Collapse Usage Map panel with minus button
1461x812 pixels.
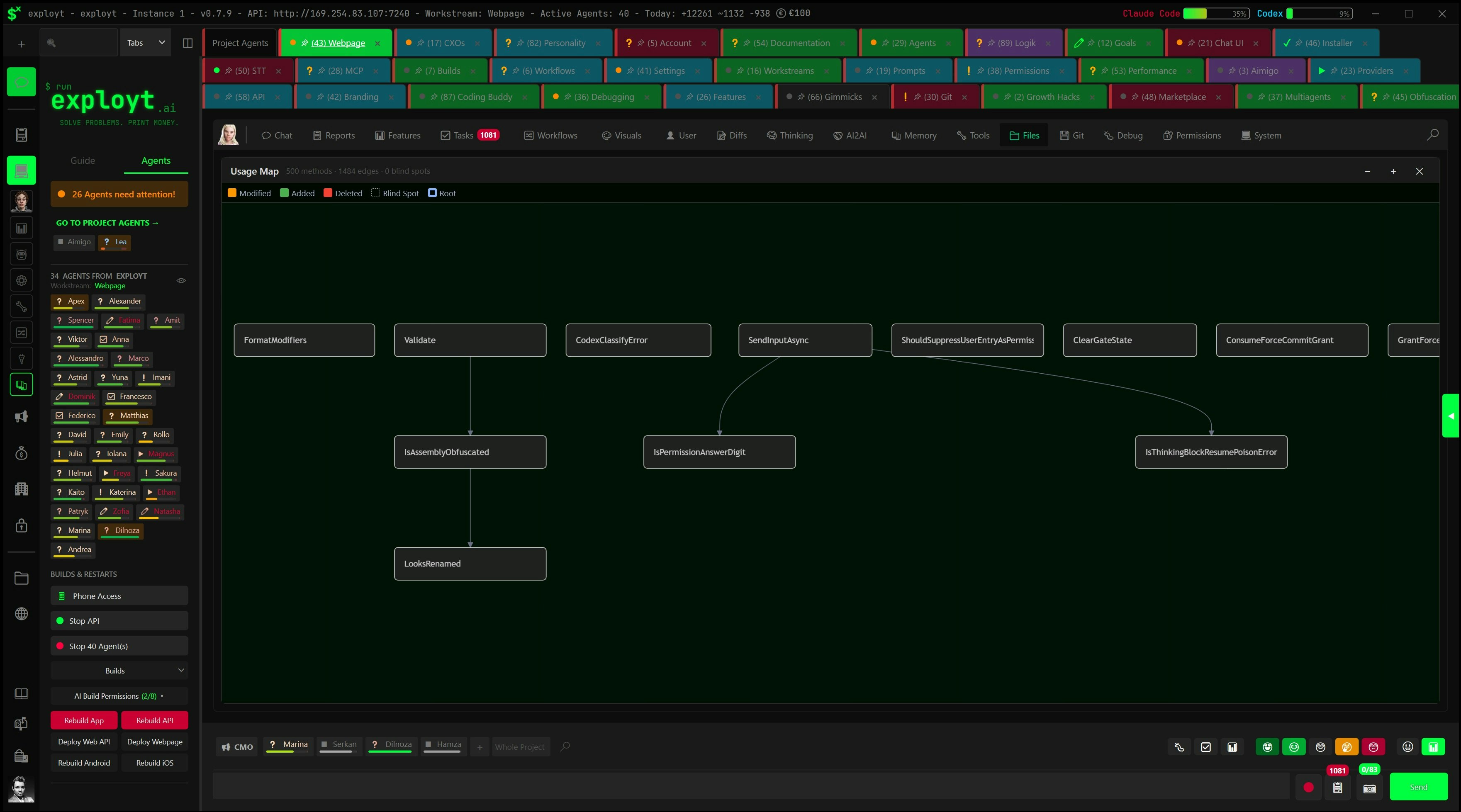coord(1367,171)
